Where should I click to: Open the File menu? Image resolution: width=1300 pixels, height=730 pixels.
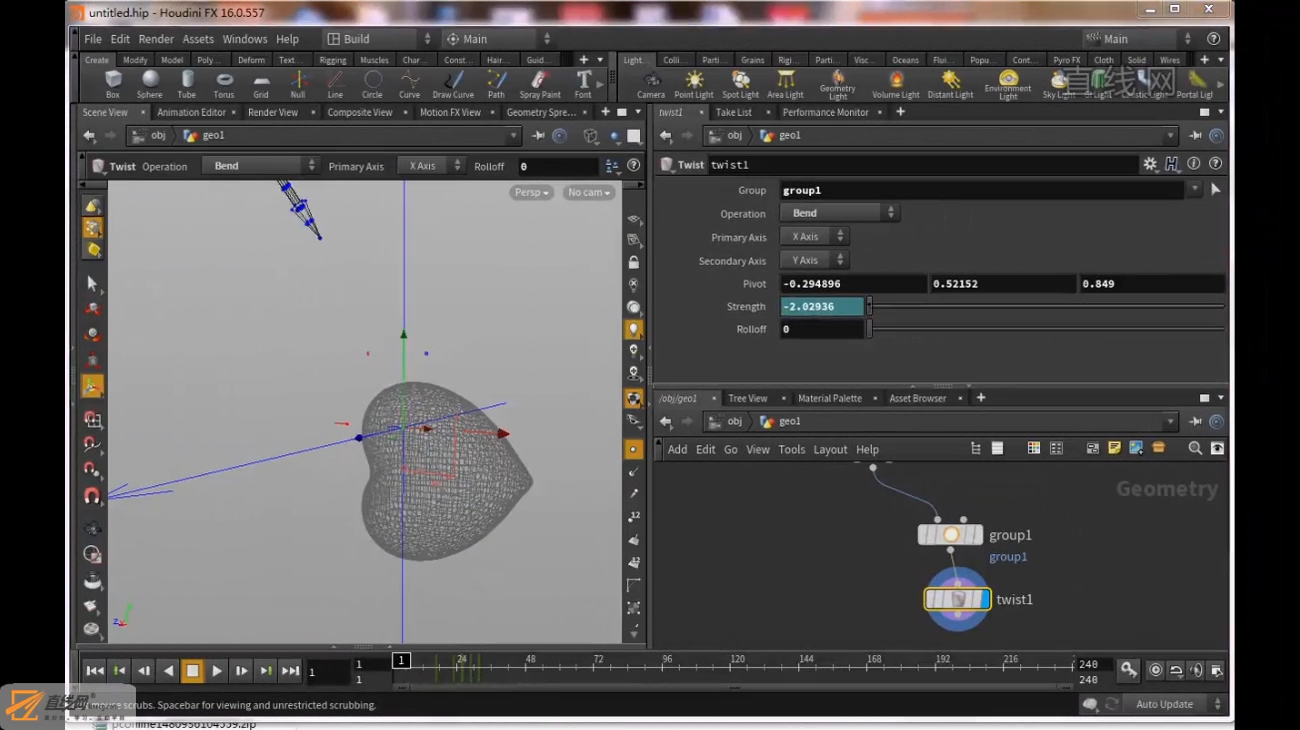click(x=93, y=39)
